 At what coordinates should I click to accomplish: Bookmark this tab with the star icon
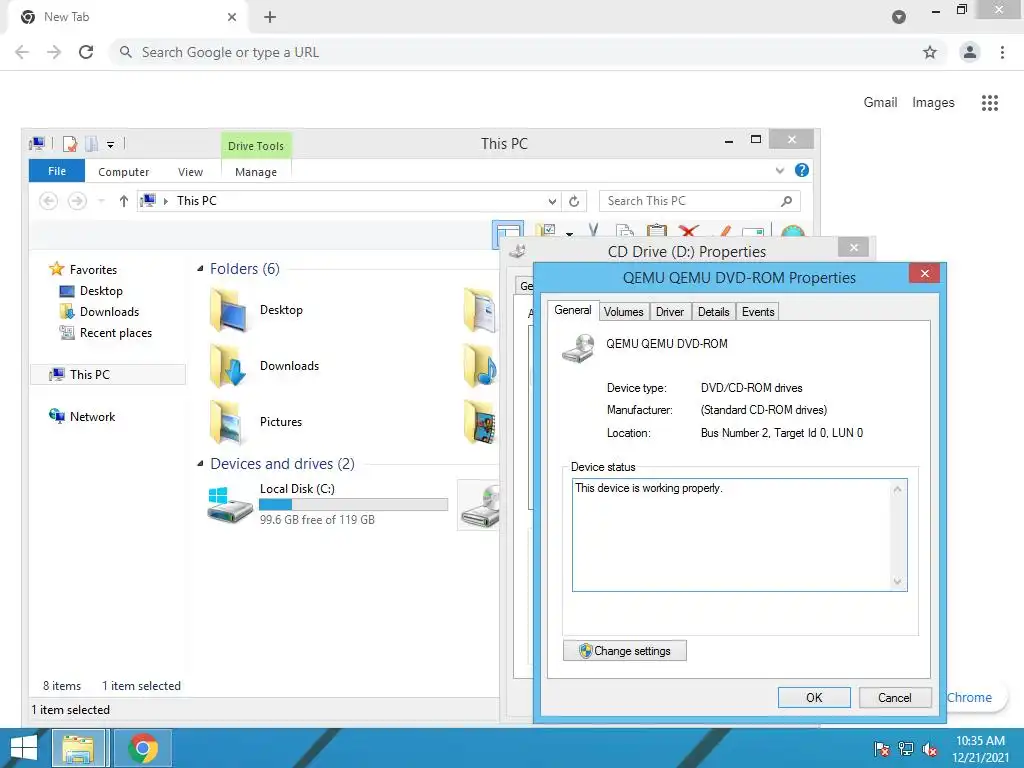coord(930,52)
